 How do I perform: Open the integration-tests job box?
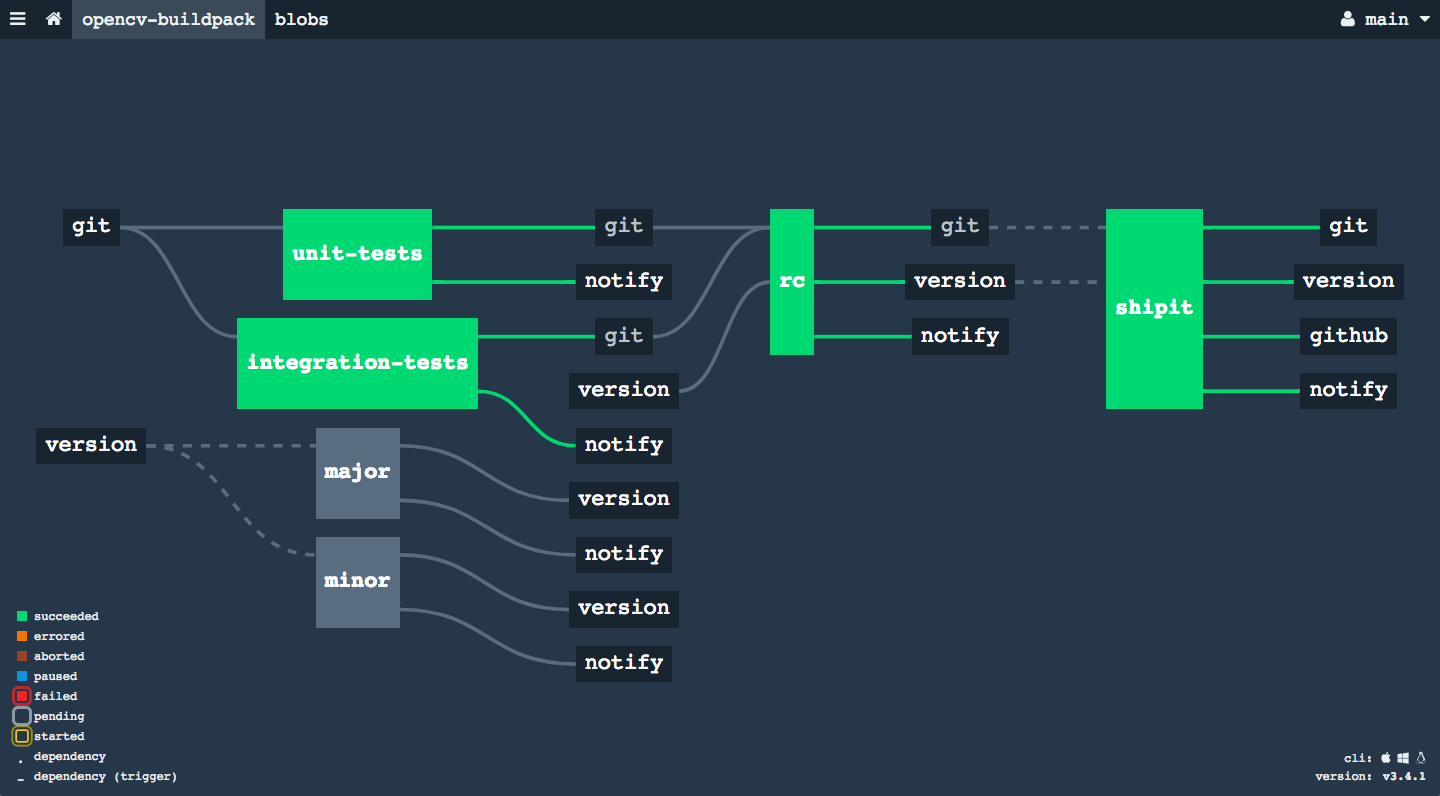pos(357,363)
